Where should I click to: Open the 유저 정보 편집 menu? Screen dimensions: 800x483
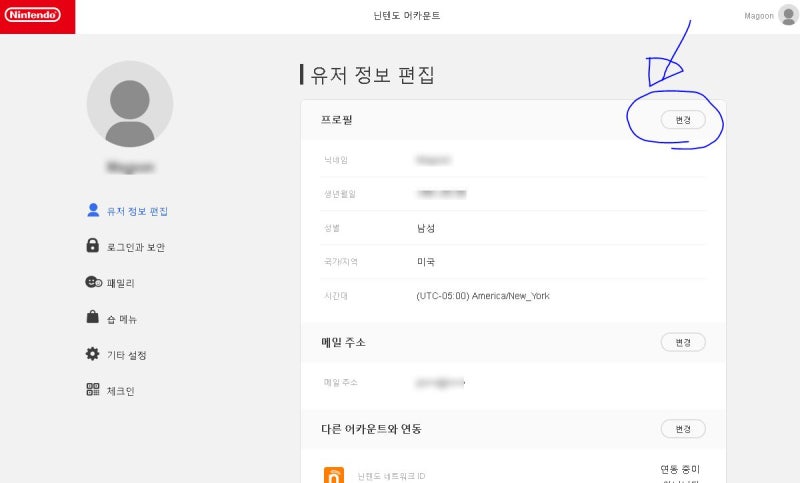click(137, 211)
